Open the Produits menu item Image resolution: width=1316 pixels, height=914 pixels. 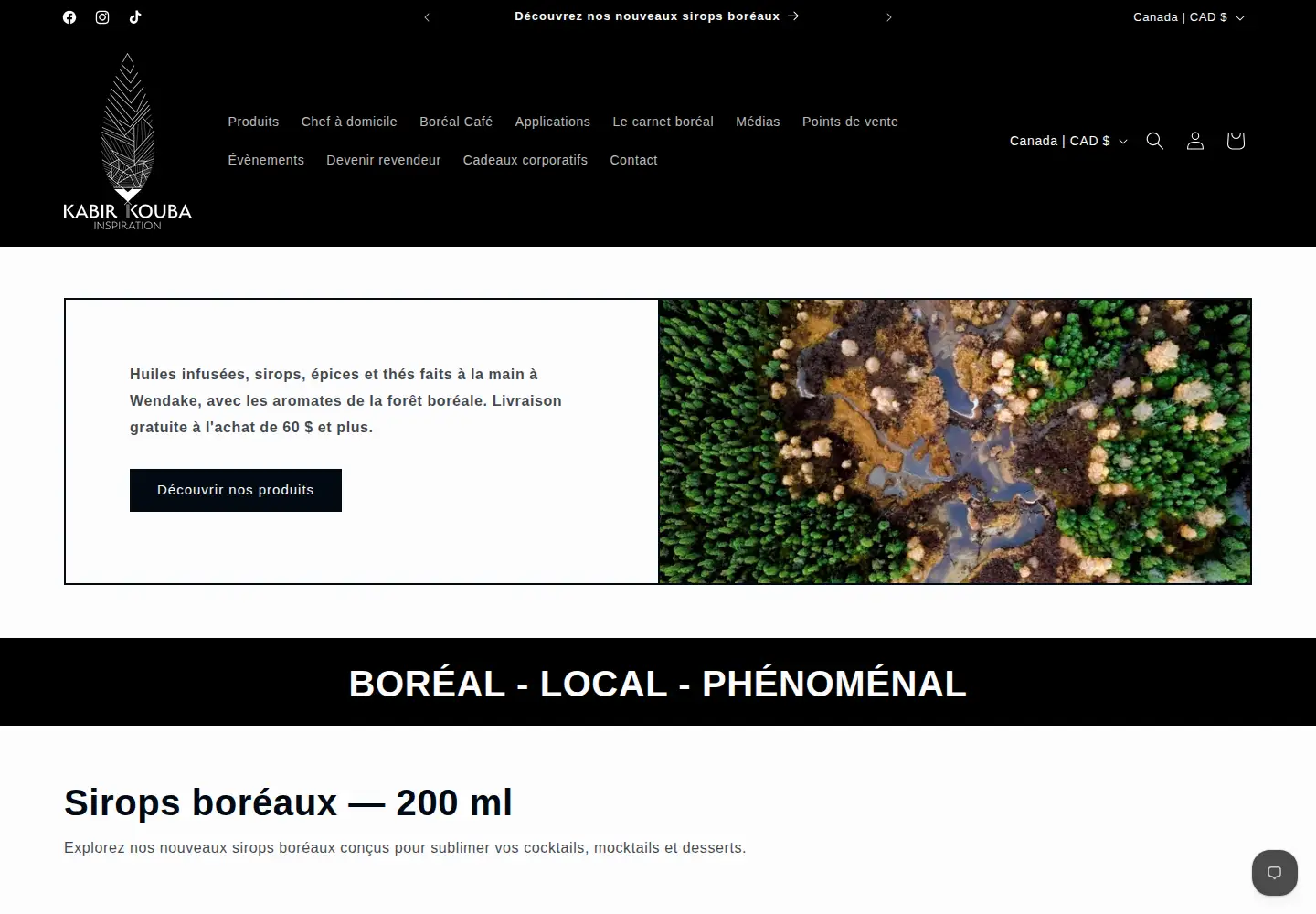pos(253,122)
